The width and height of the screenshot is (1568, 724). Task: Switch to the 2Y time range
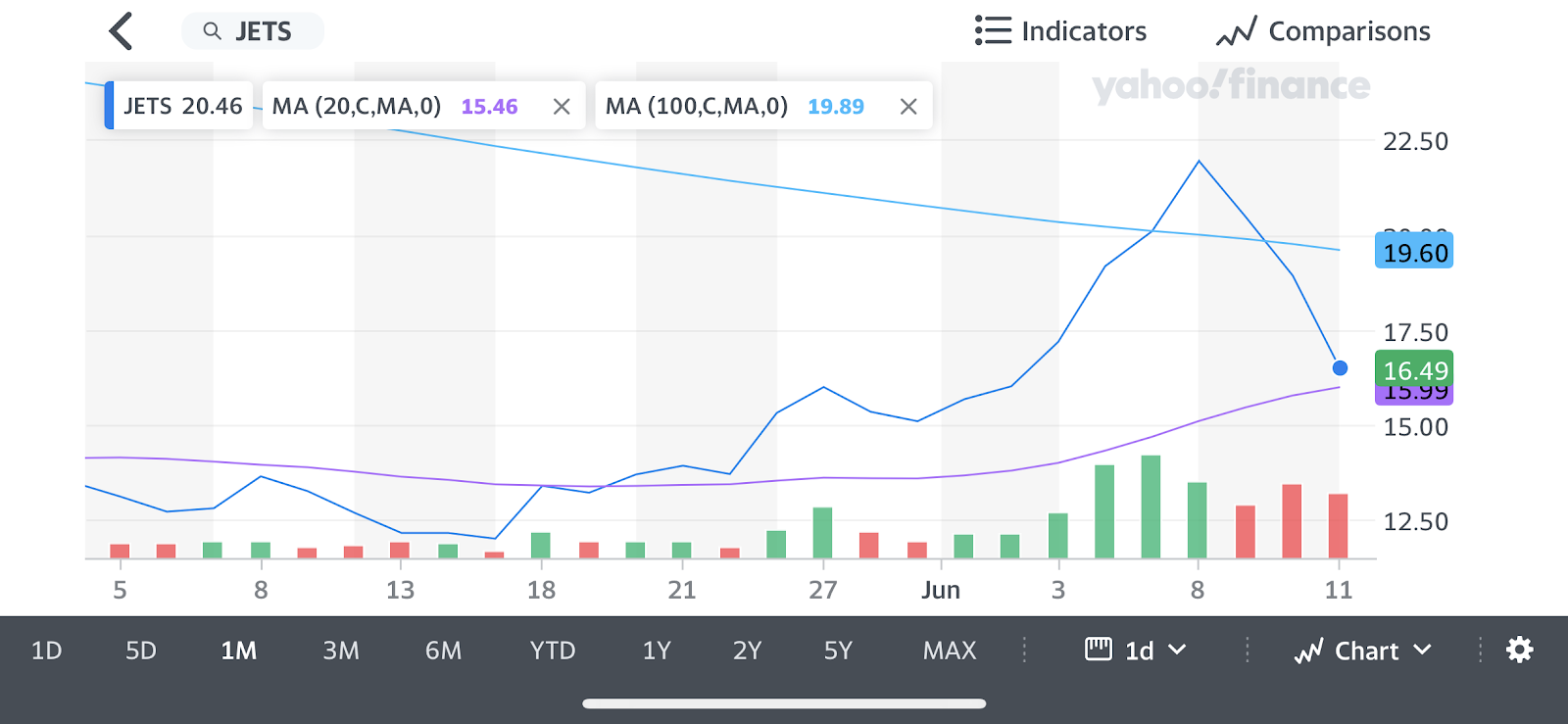[x=747, y=651]
